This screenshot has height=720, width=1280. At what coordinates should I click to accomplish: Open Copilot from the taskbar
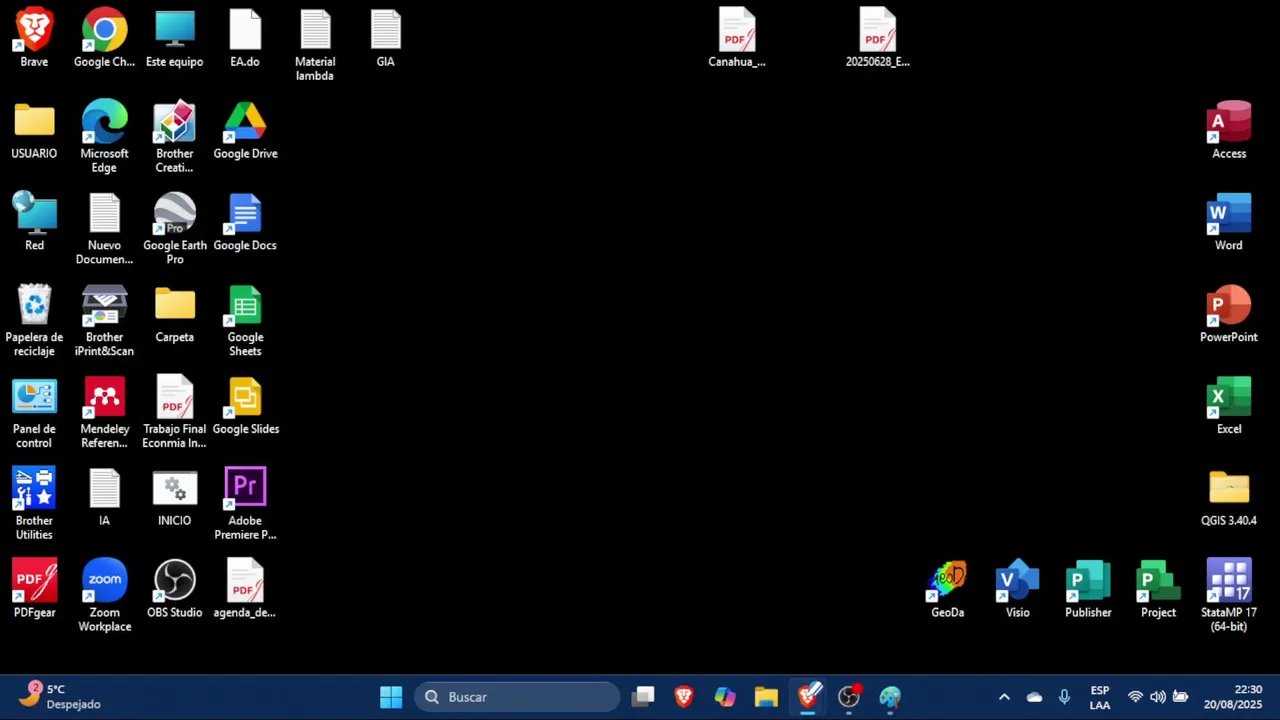tap(725, 697)
